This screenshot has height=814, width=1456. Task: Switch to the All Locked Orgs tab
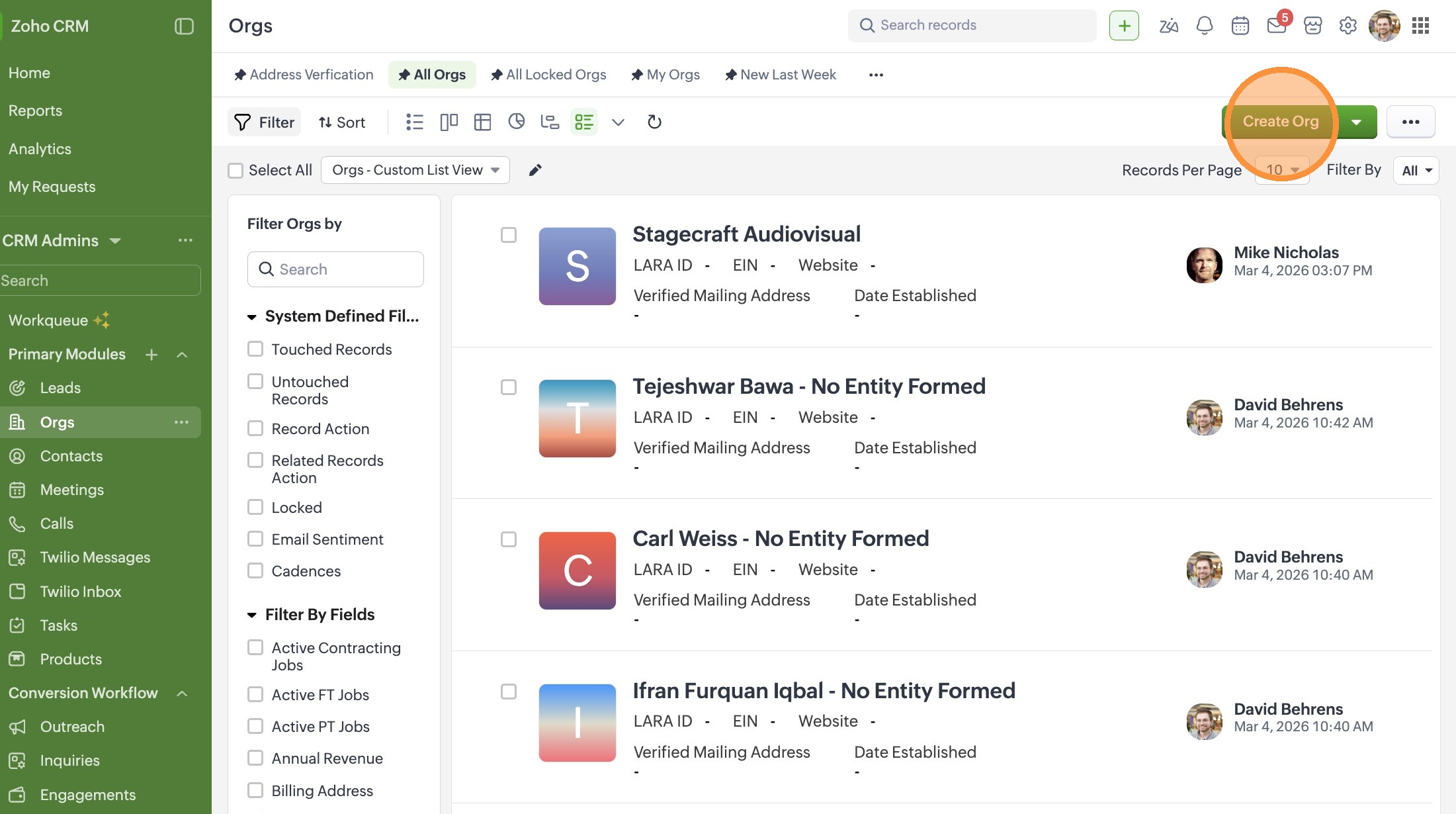[548, 75]
